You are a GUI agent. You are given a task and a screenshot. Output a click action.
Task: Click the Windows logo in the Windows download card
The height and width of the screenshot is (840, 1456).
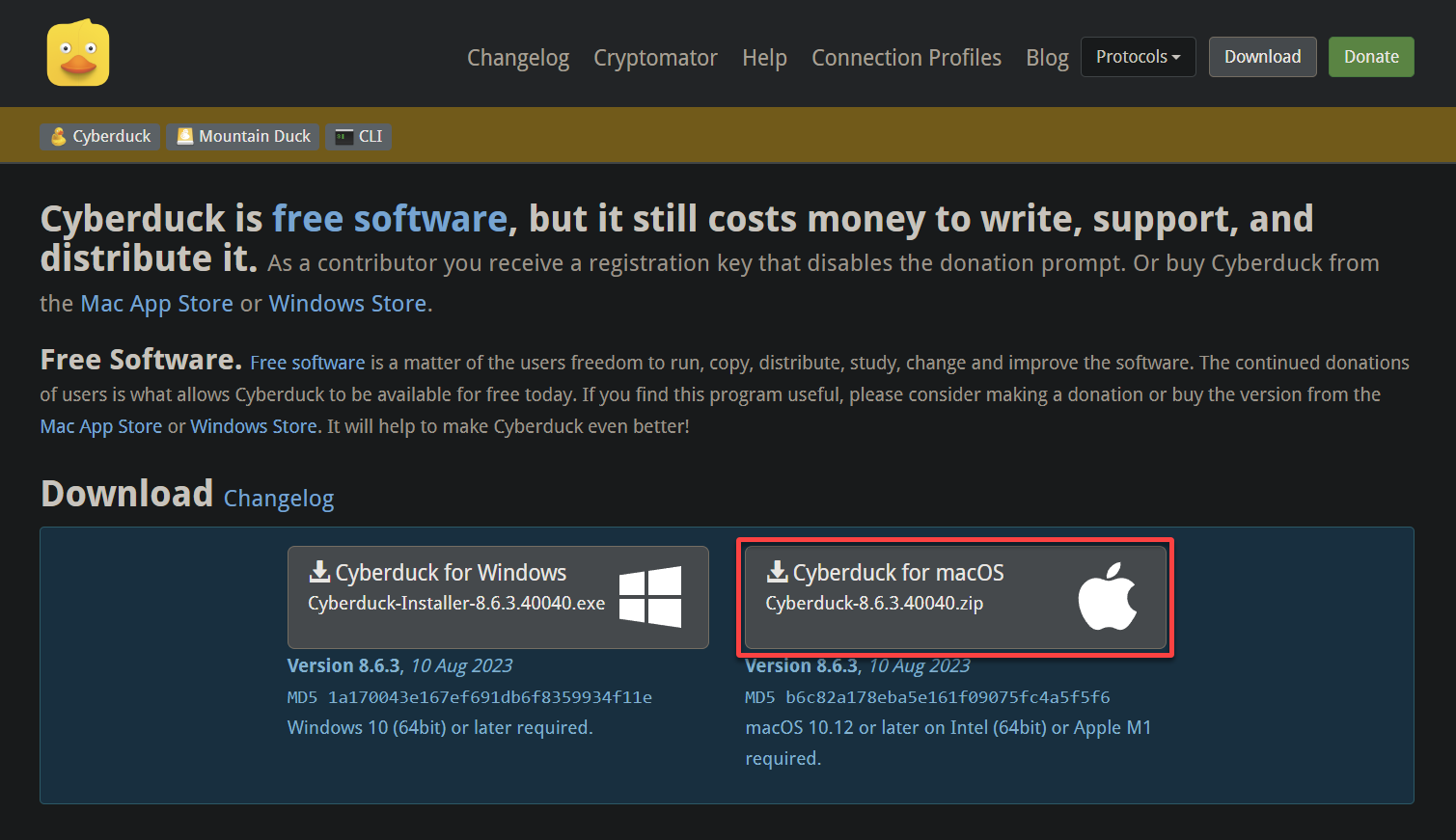[x=650, y=597]
